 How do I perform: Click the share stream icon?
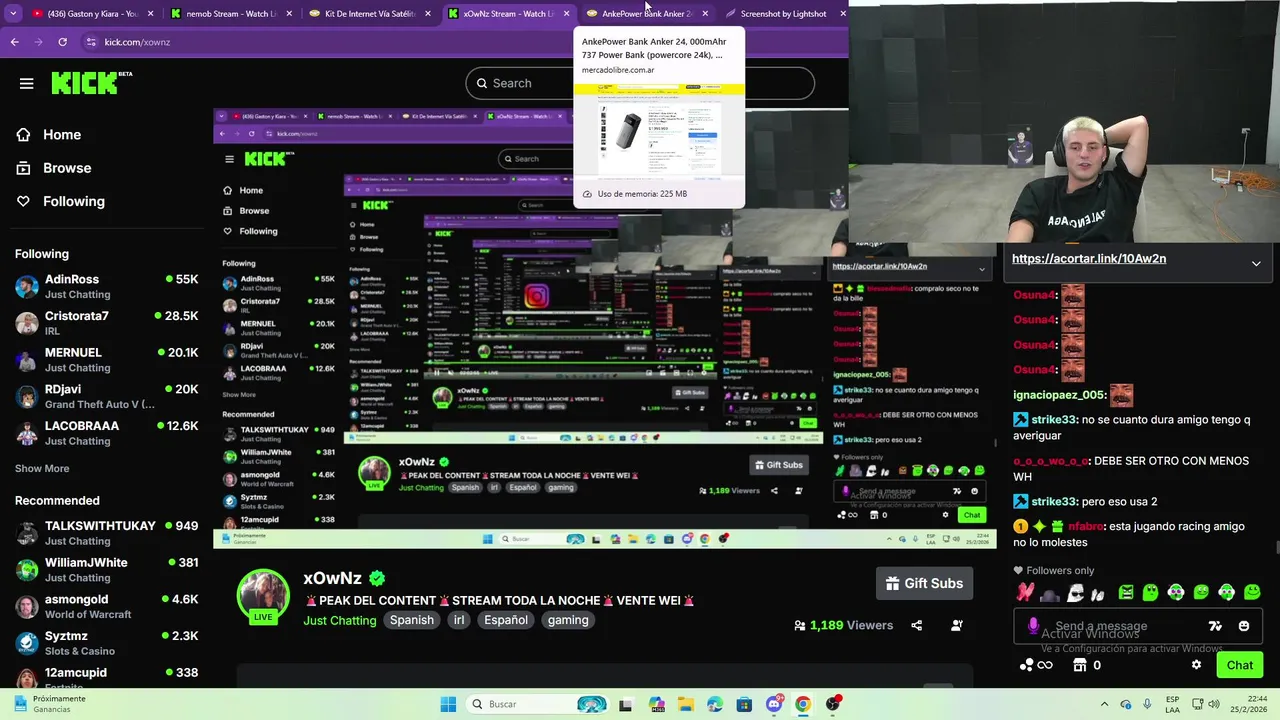click(x=917, y=625)
